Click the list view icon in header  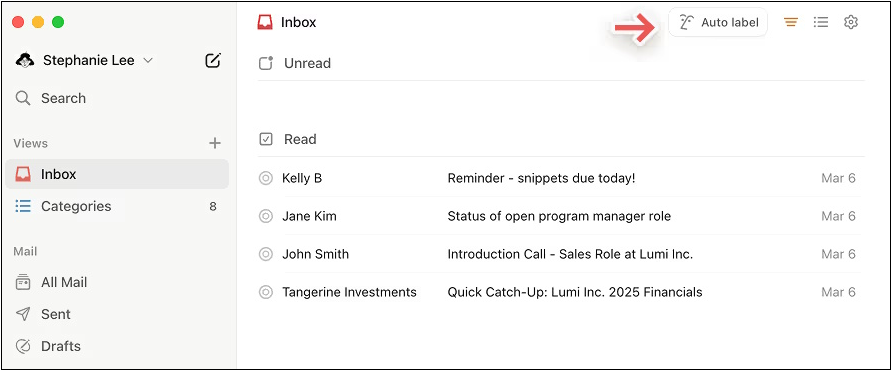point(821,22)
